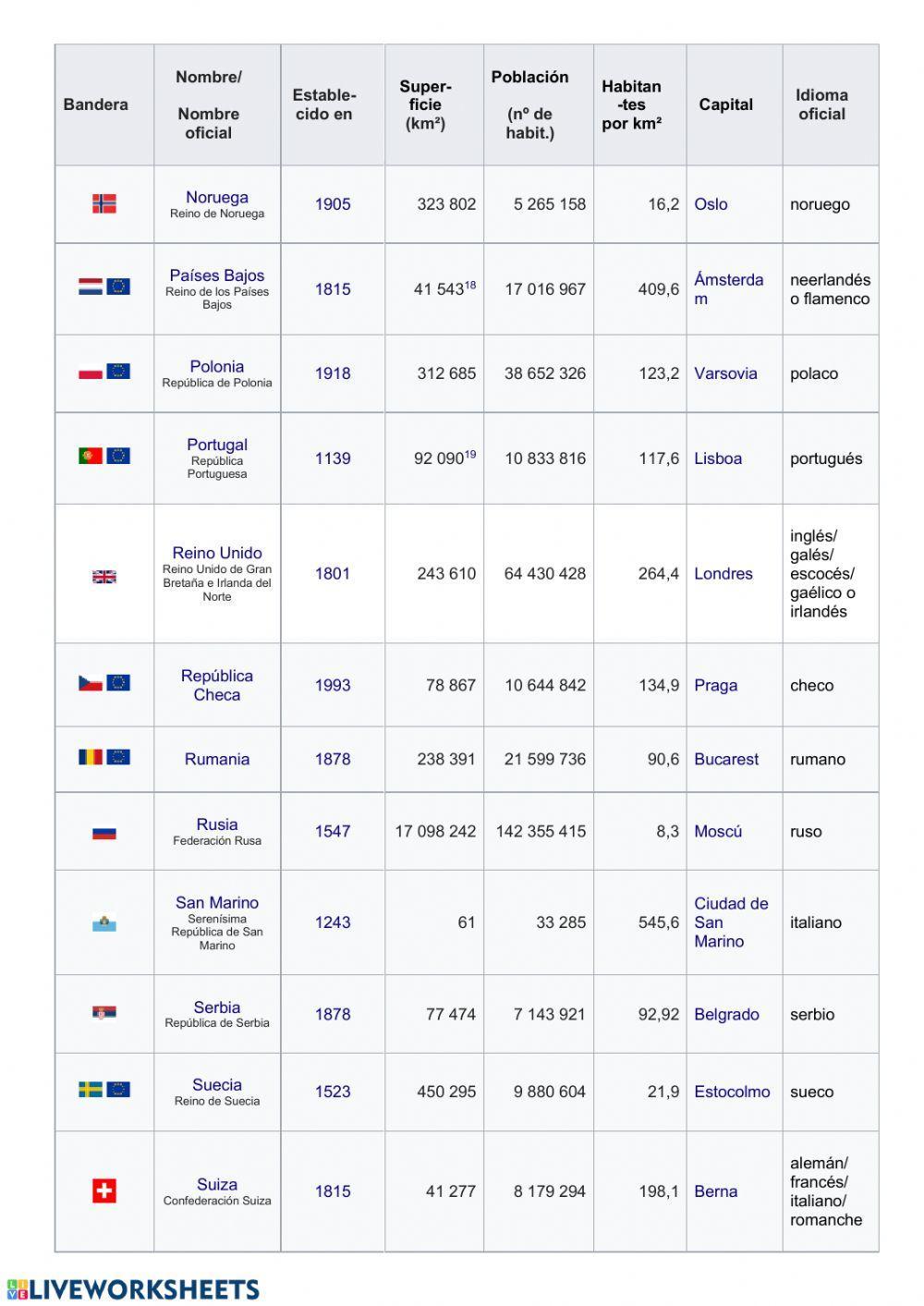The height and width of the screenshot is (1306, 924).
Task: Open the Reino Unido country link
Action: point(217,553)
